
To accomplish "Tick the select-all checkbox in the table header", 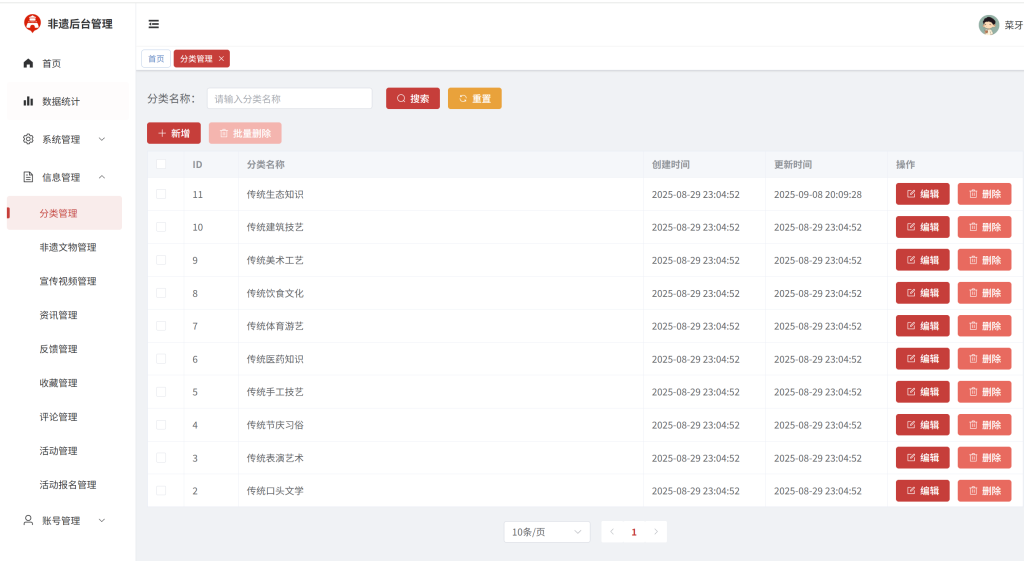I will point(161,164).
